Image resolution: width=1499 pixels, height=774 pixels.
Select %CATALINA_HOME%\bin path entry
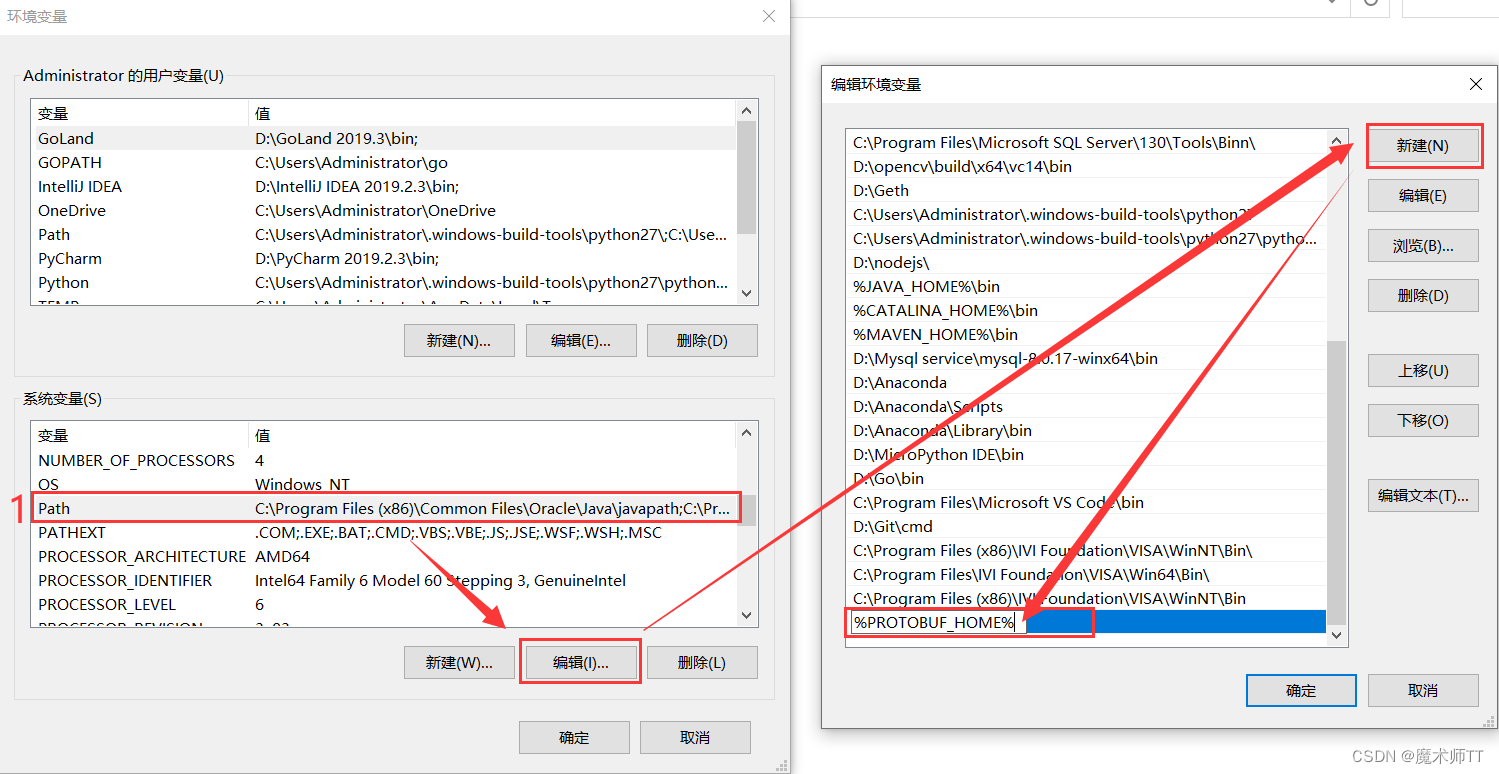pos(1086,311)
